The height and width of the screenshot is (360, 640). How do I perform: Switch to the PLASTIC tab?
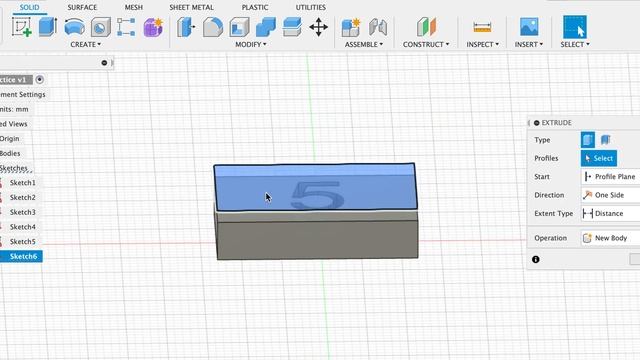click(255, 7)
